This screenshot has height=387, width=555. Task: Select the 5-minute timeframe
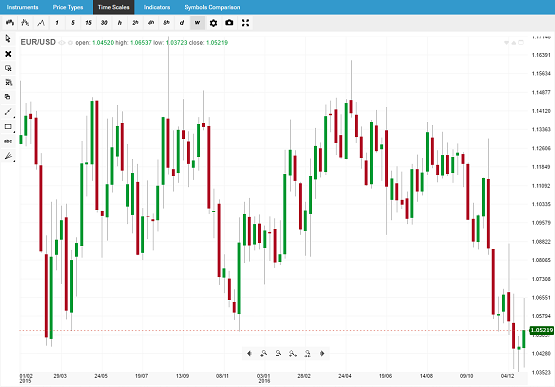(x=73, y=23)
